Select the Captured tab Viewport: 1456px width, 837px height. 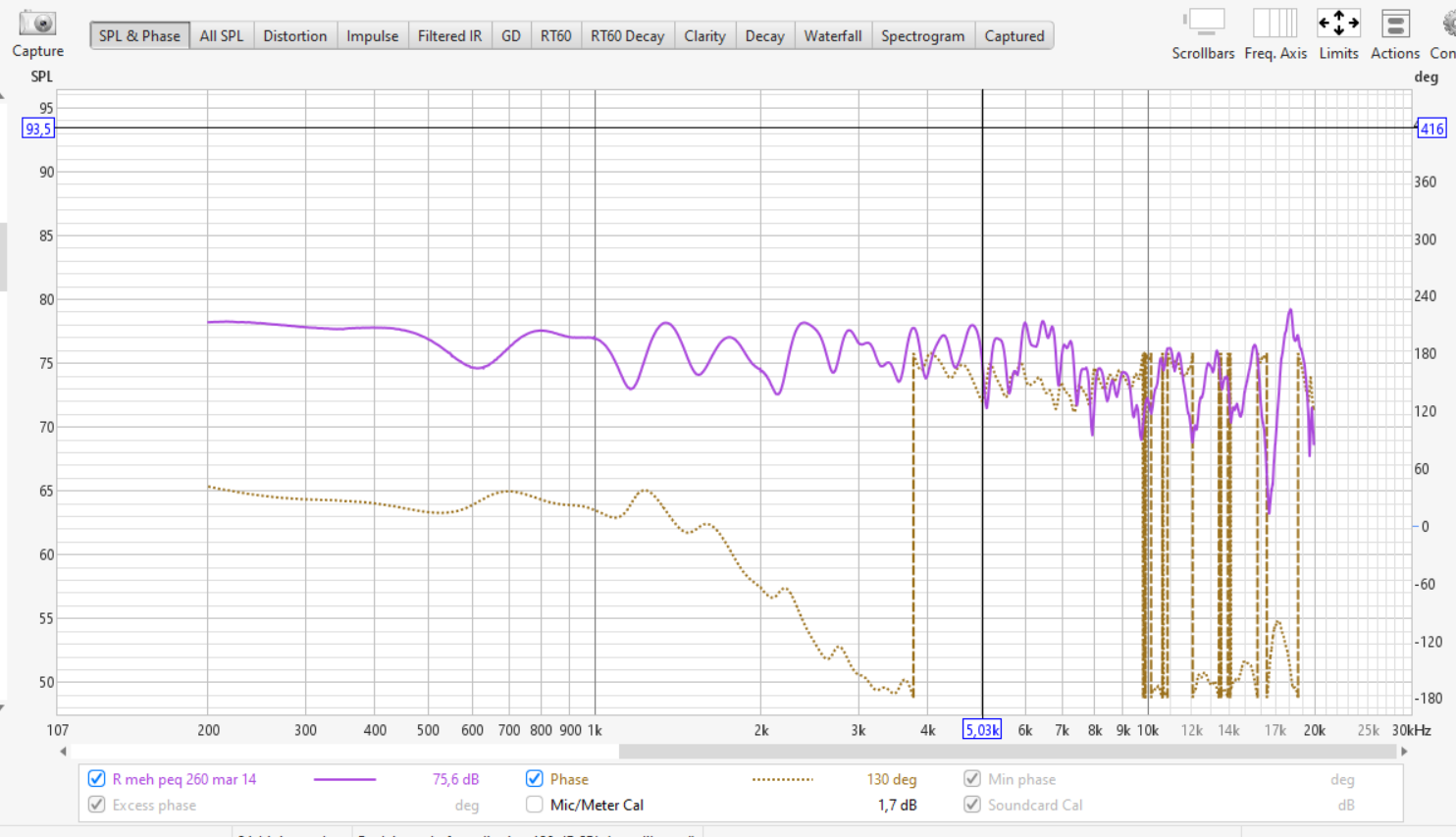(1014, 35)
